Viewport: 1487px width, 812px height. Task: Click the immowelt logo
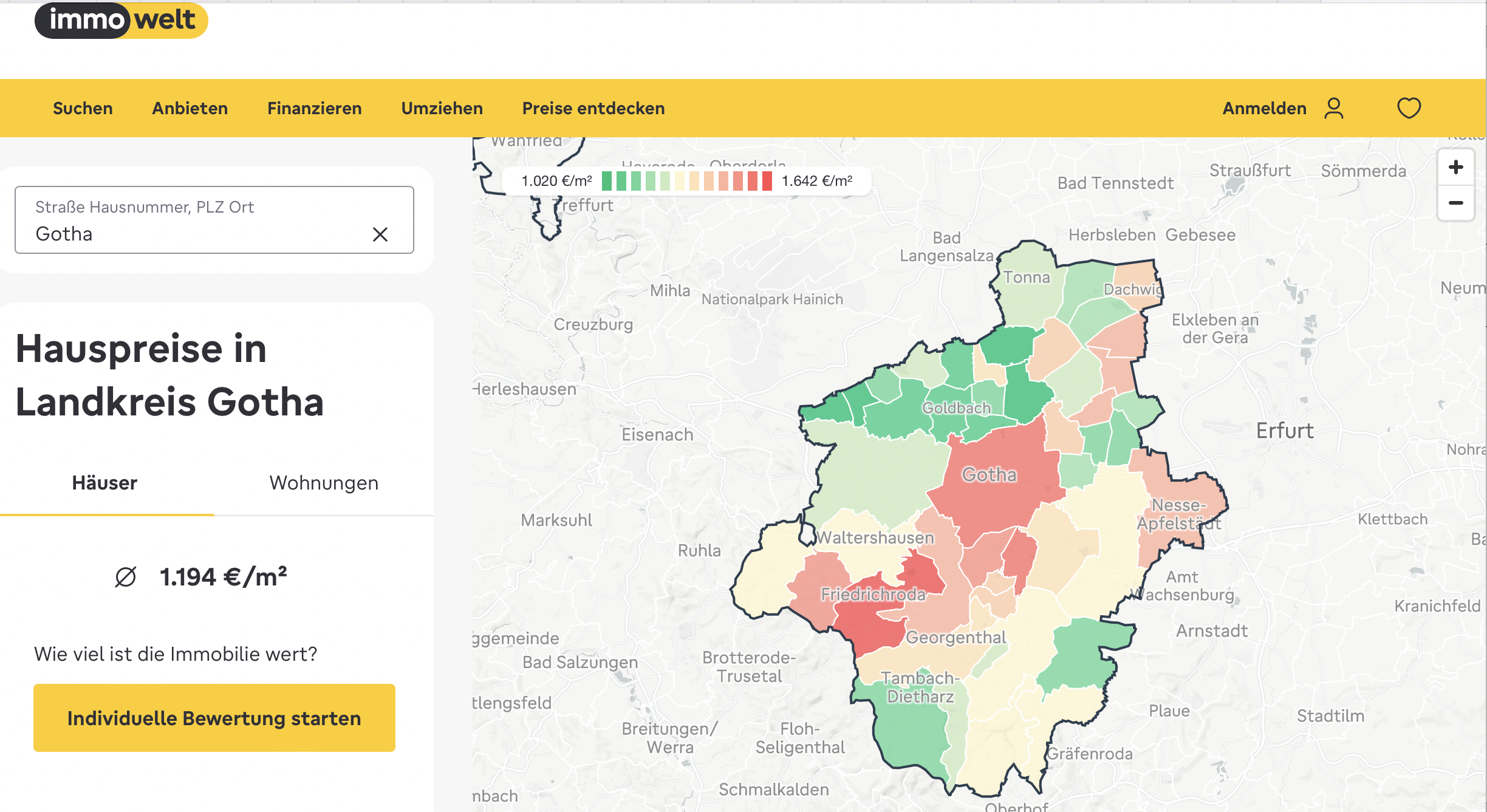121,20
